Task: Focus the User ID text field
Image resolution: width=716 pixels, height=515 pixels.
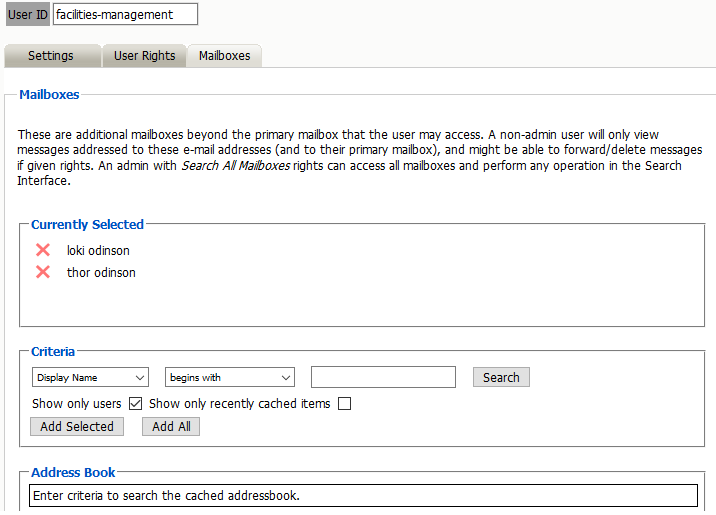Action: coord(125,15)
